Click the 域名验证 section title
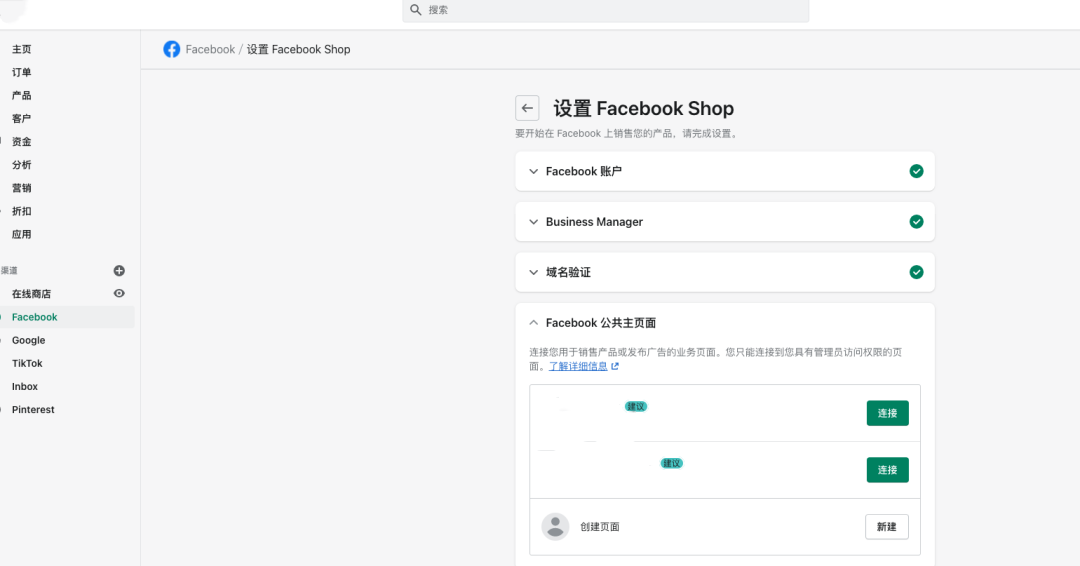1080x566 pixels. pos(568,272)
